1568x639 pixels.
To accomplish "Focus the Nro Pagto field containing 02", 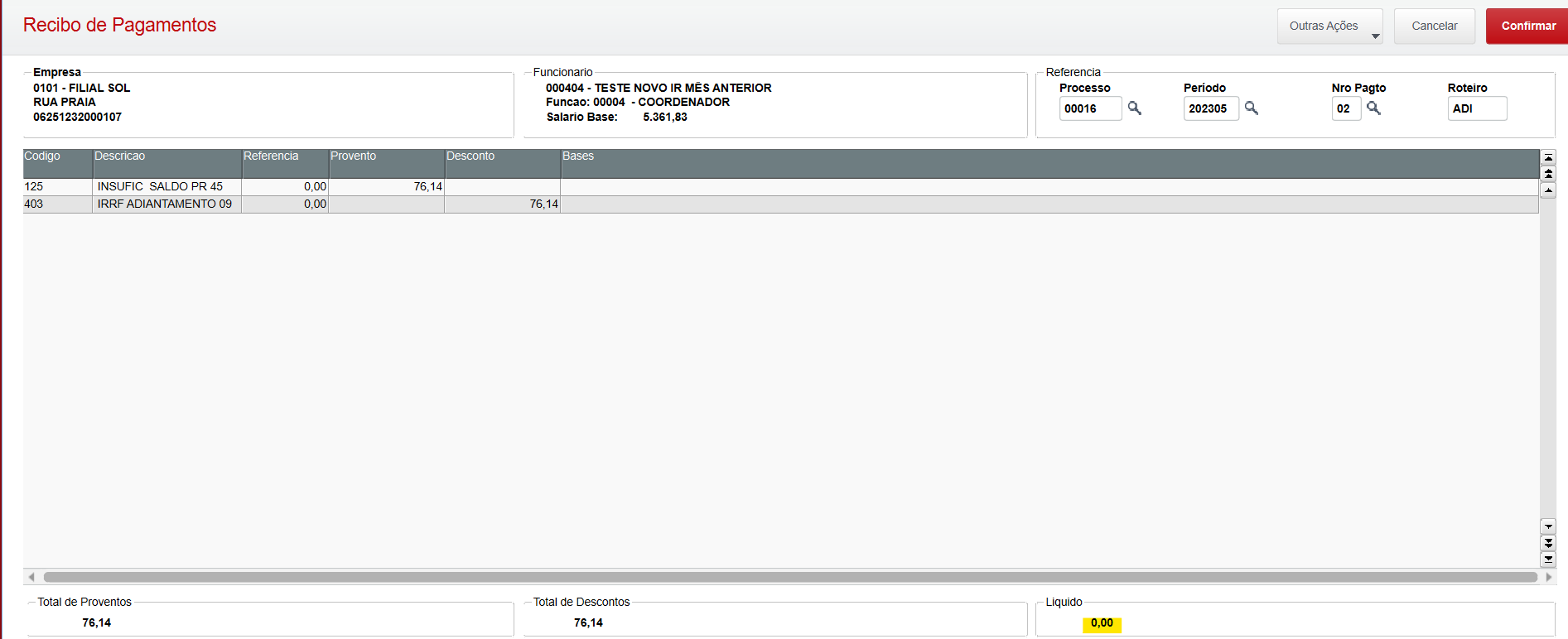I will [1346, 108].
